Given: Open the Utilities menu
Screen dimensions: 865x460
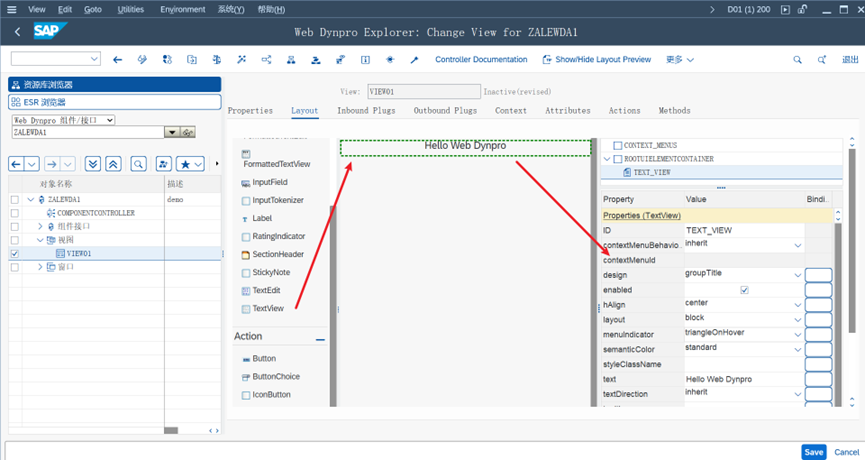Looking at the screenshot, I should click(130, 9).
